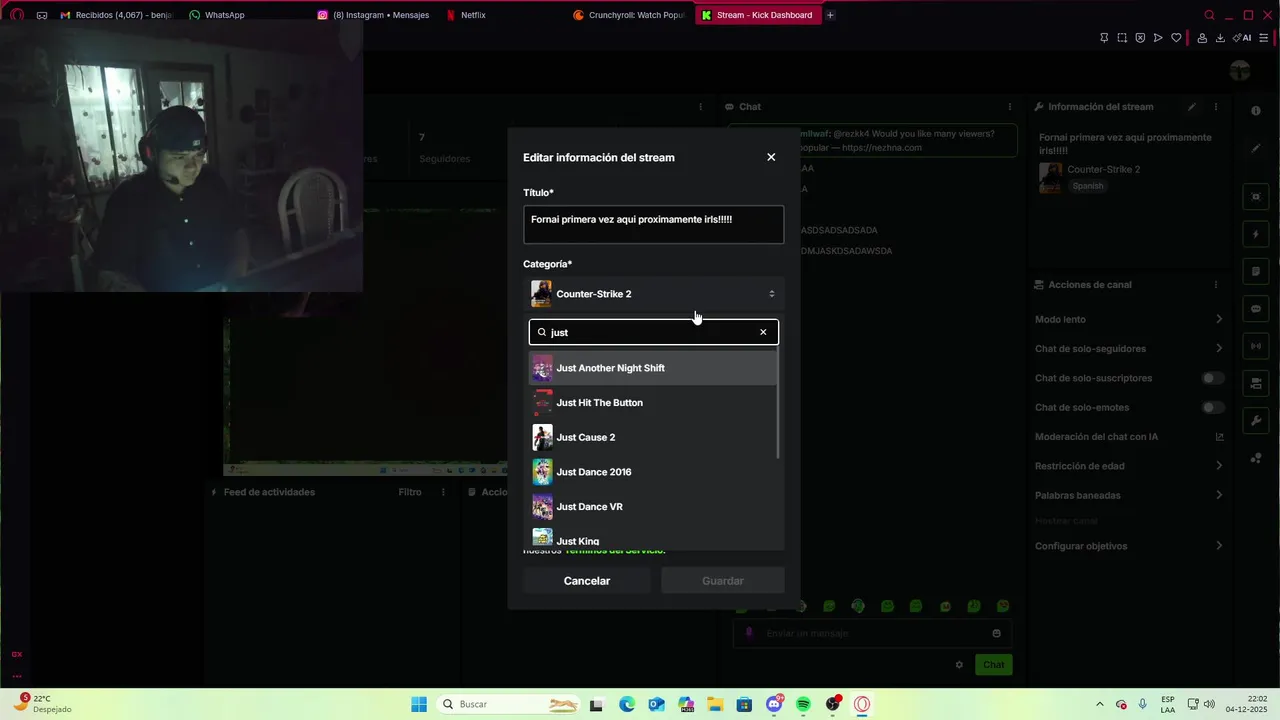Viewport: 1280px width, 720px height.
Task: Click the wrench sidebar icon
Action: [1256, 420]
